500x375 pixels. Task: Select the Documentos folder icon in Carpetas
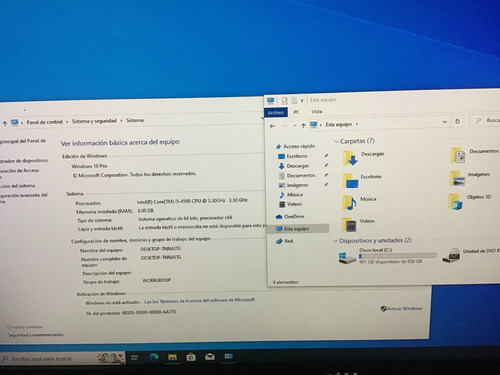(458, 155)
